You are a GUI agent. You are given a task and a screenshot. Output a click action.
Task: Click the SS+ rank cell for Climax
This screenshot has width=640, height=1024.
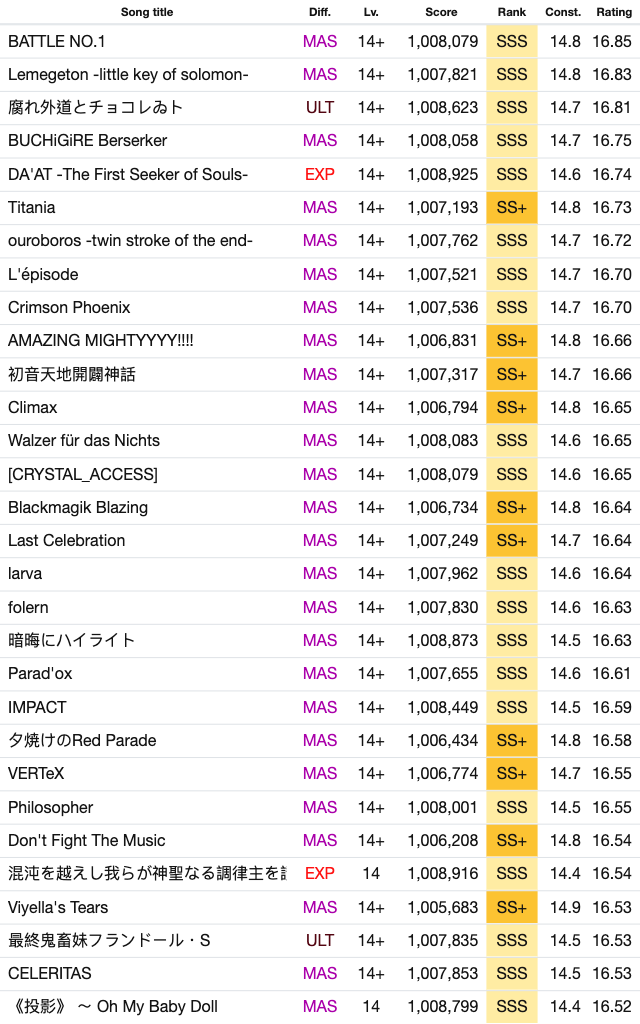click(512, 408)
